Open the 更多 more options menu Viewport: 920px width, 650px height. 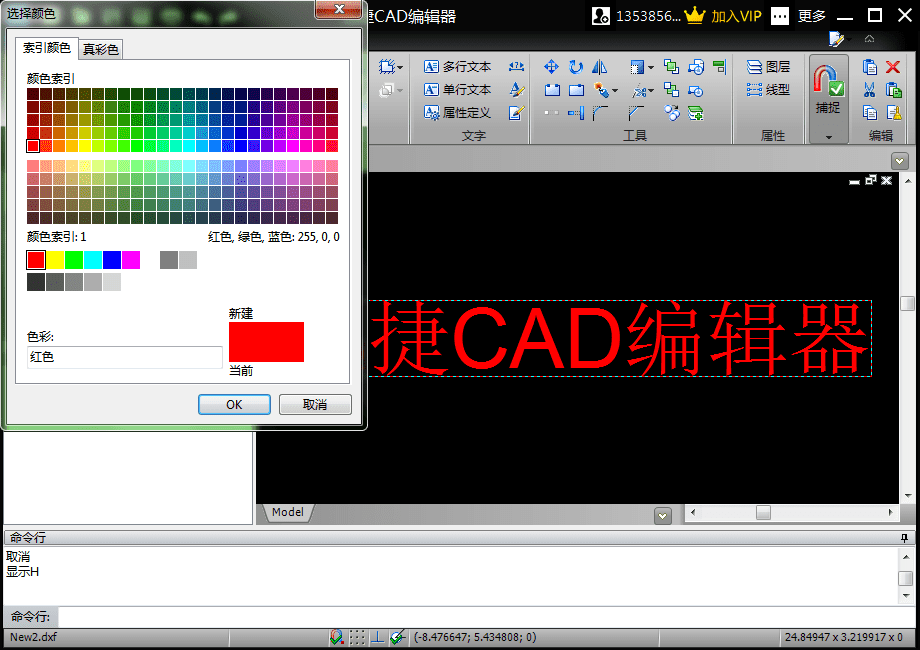[x=801, y=15]
